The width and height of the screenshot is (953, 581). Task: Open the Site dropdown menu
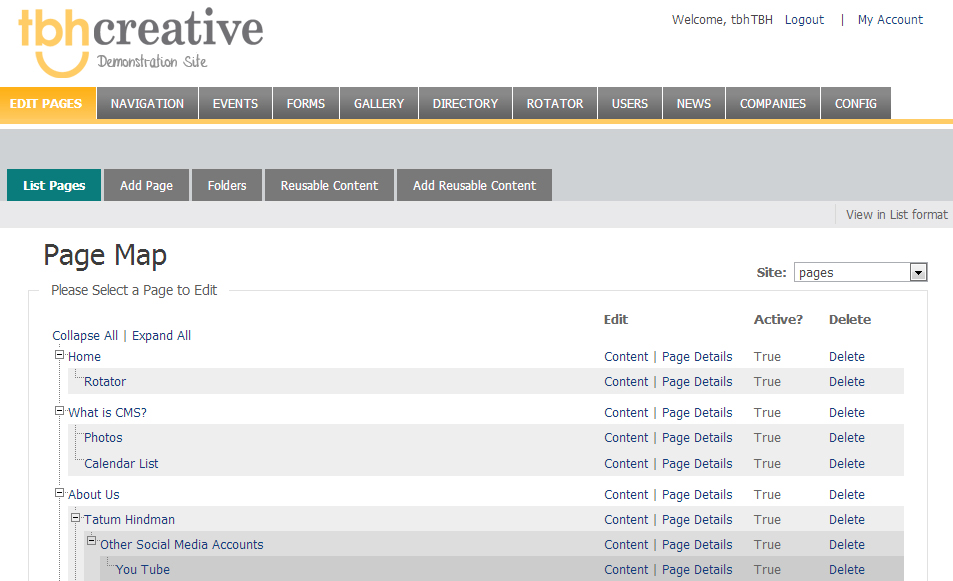tap(918, 273)
